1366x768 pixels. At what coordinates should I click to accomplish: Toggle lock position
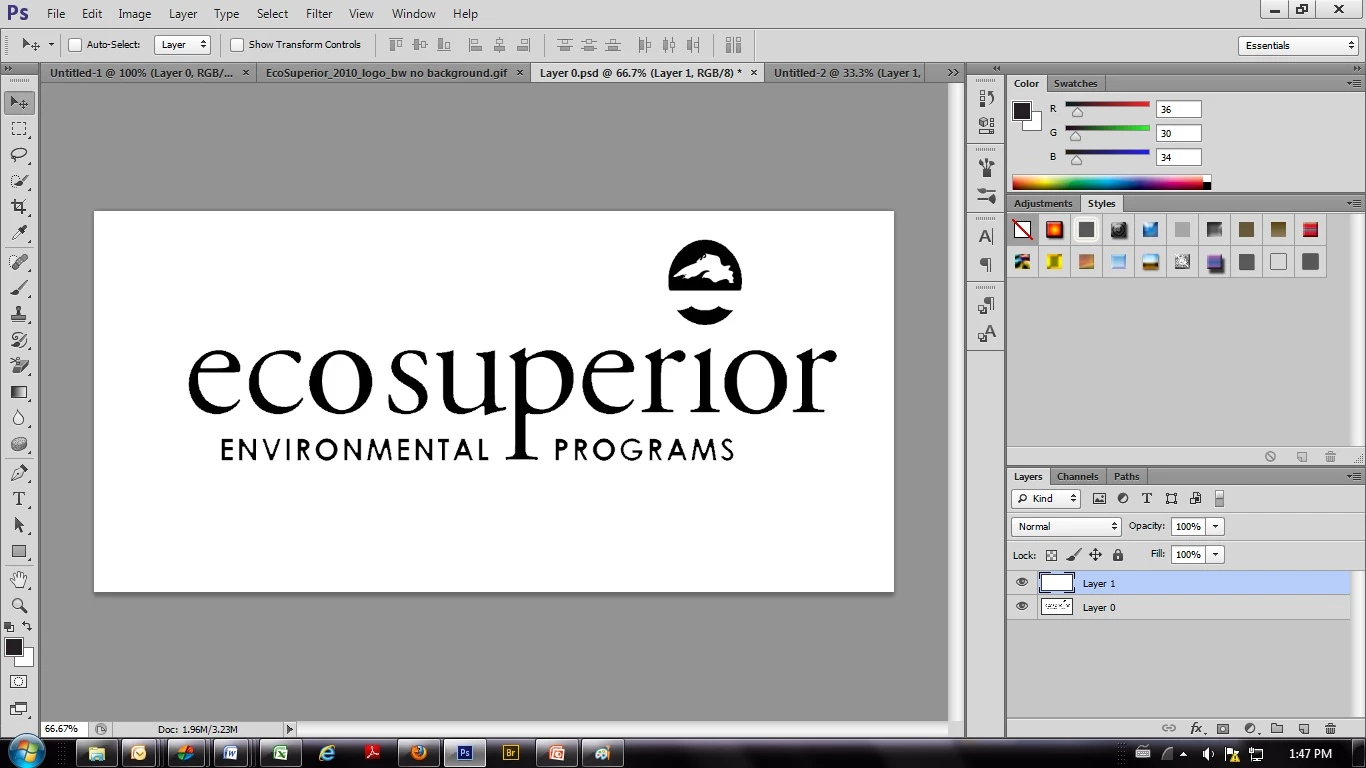click(1095, 555)
